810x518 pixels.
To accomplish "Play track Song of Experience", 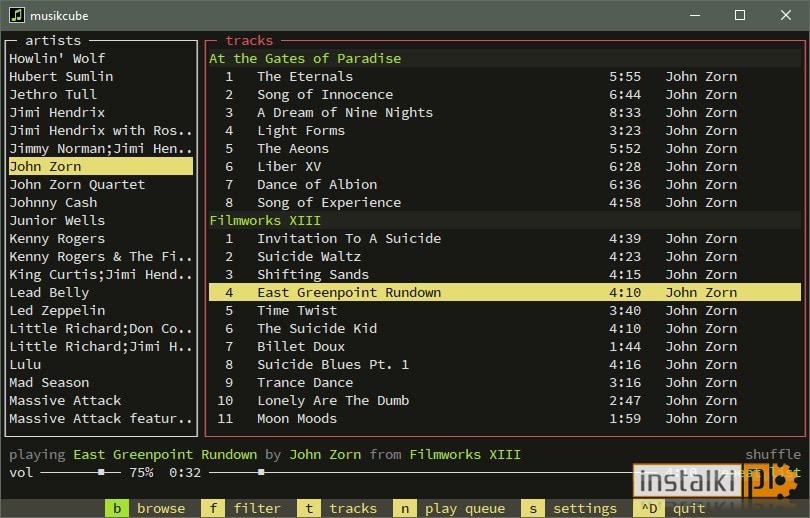I will tap(505, 202).
